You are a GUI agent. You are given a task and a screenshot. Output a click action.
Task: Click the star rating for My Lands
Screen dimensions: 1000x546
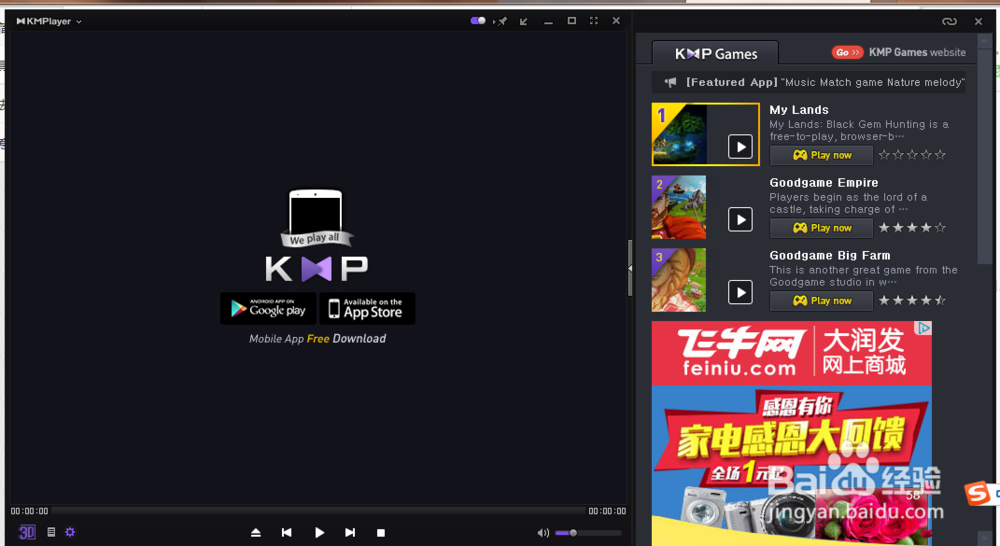point(912,155)
